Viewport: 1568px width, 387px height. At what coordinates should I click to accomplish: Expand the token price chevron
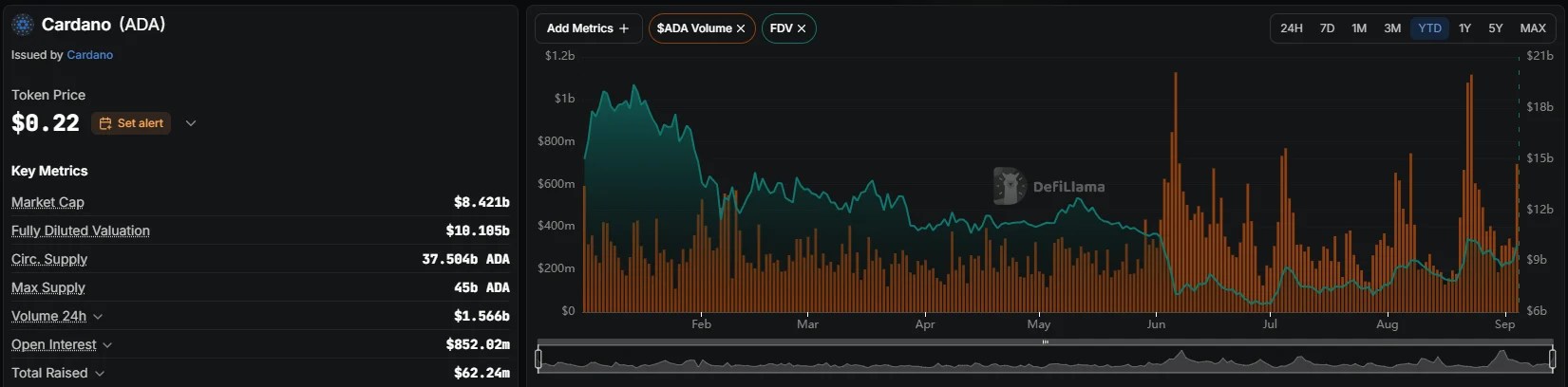coord(191,123)
